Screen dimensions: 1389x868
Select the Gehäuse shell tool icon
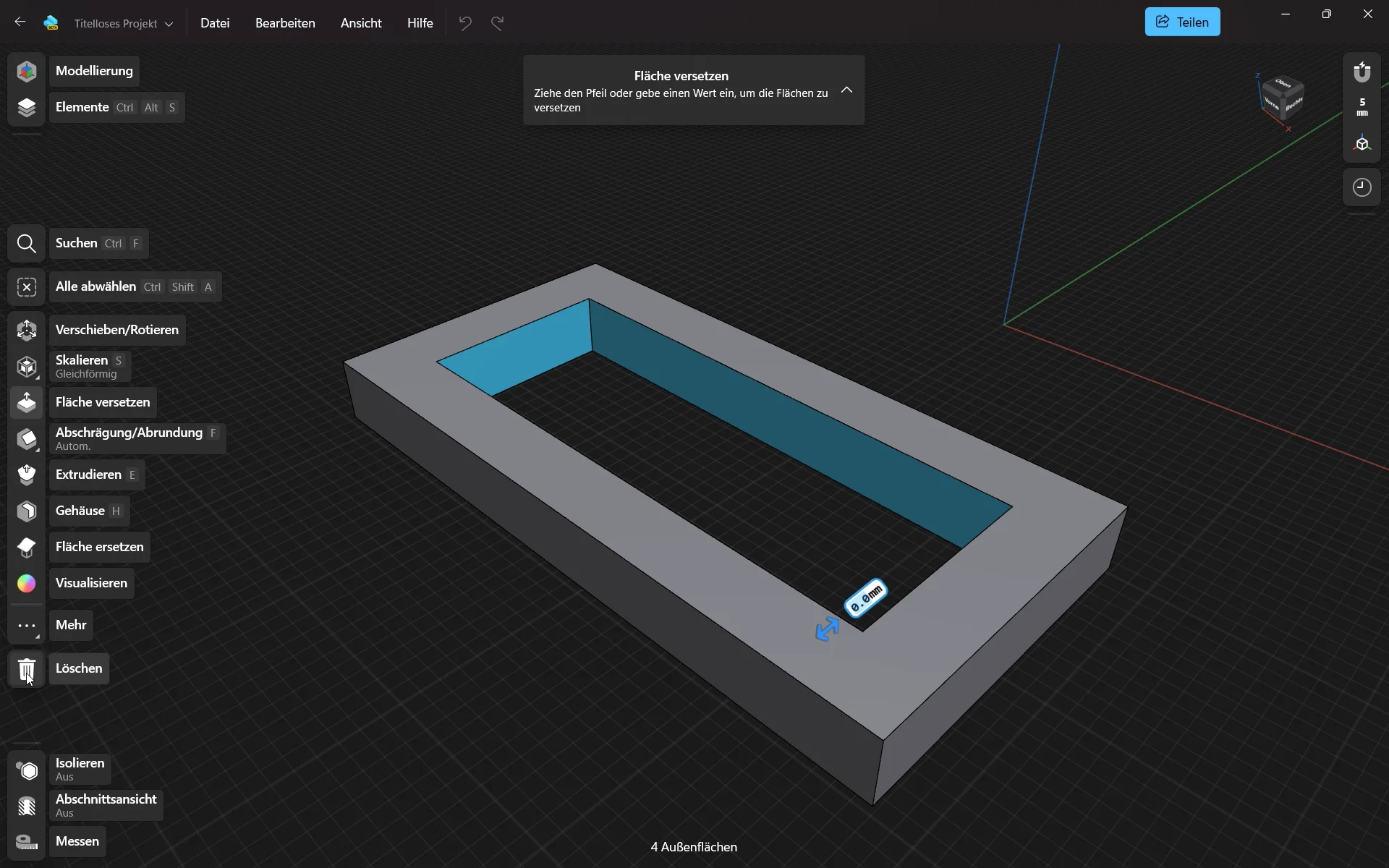tap(27, 511)
